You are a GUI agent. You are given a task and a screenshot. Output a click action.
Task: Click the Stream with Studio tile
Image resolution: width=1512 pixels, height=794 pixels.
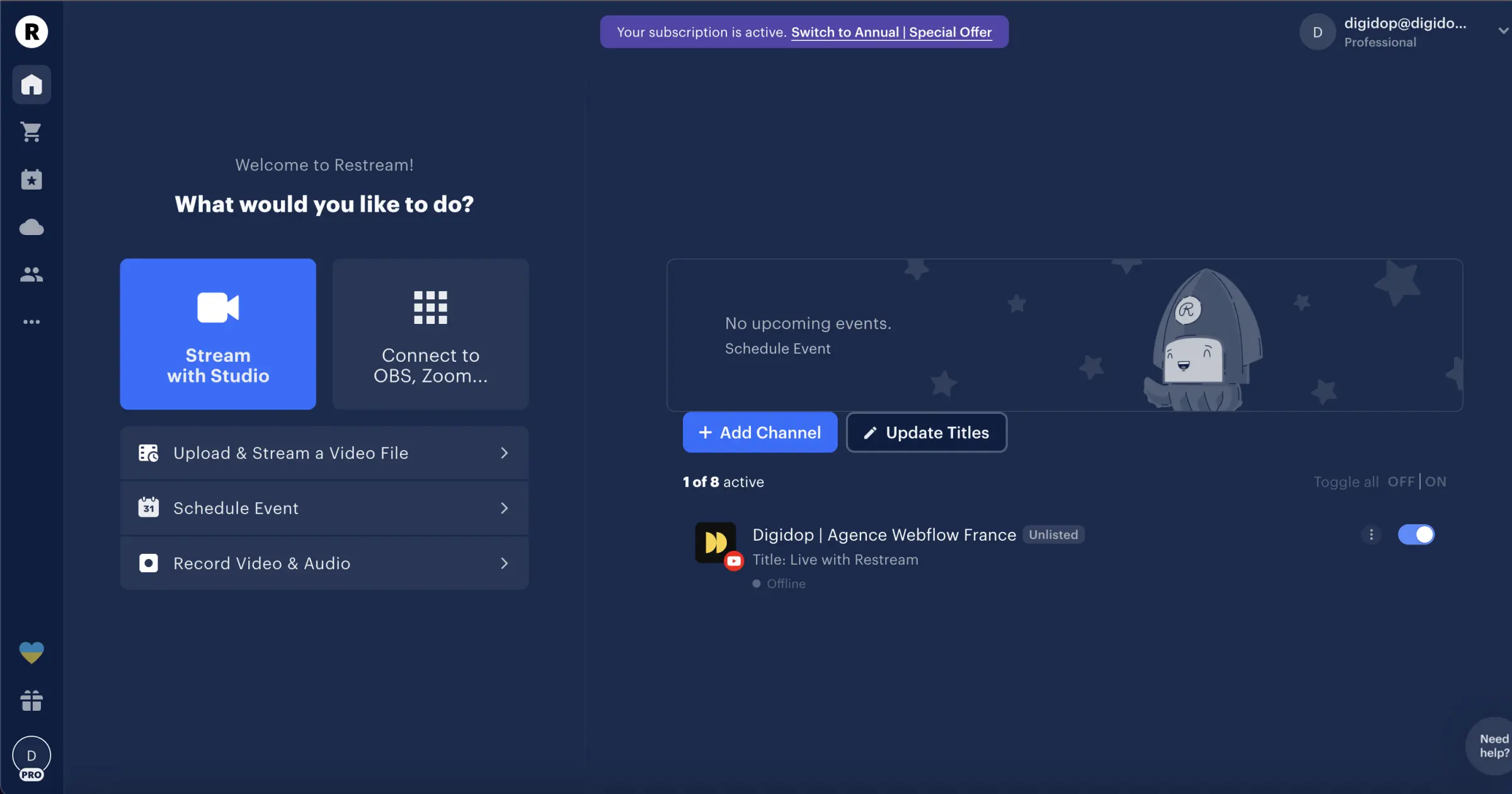tap(218, 334)
